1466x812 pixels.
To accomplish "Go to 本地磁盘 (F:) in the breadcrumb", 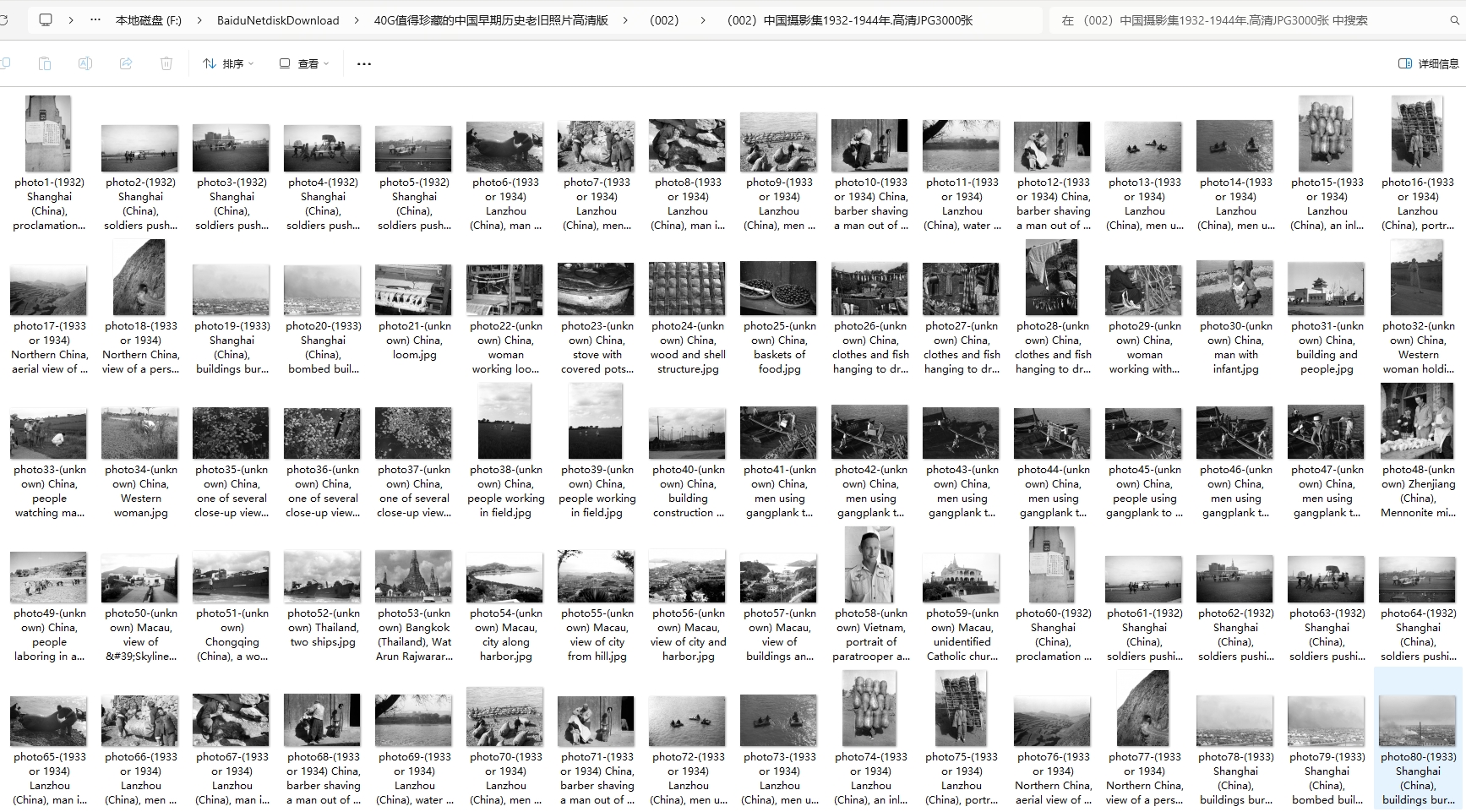I will (x=149, y=20).
